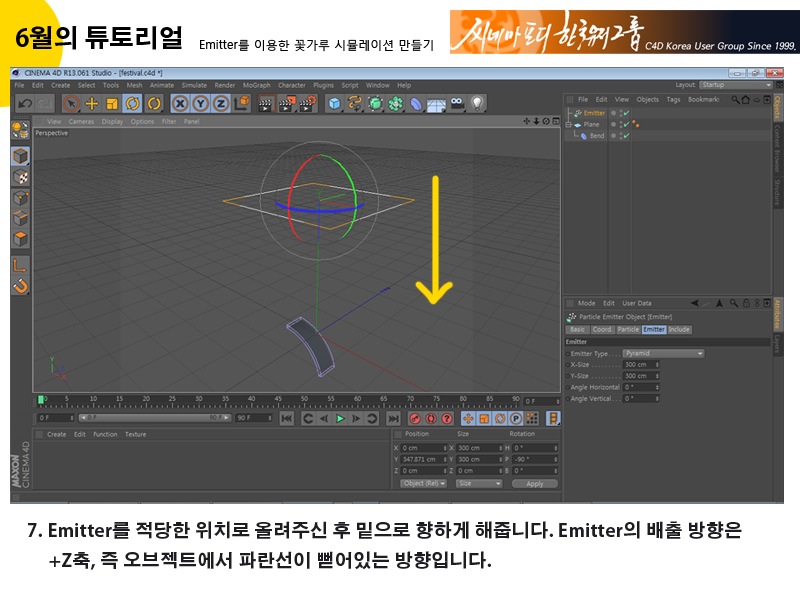
Task: Open Emitter Type Pyramid dropdown
Action: 663,354
